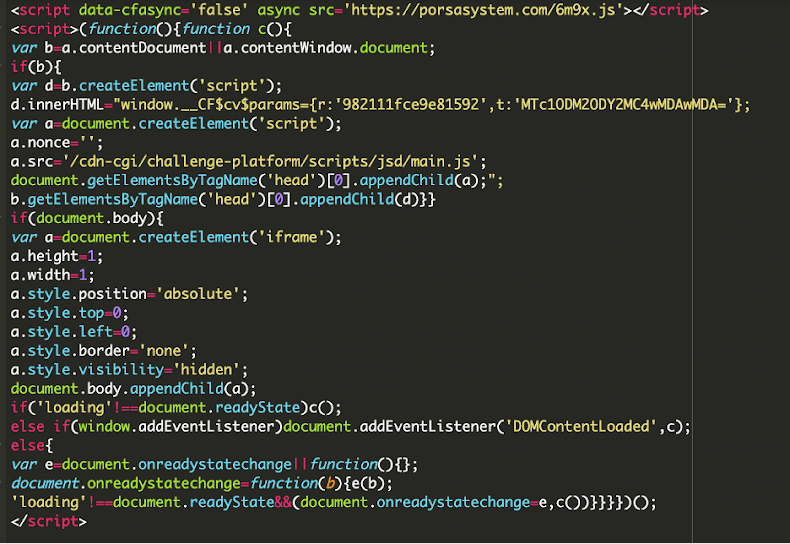Click the lone else{ line
790x544 pixels.
(32, 445)
